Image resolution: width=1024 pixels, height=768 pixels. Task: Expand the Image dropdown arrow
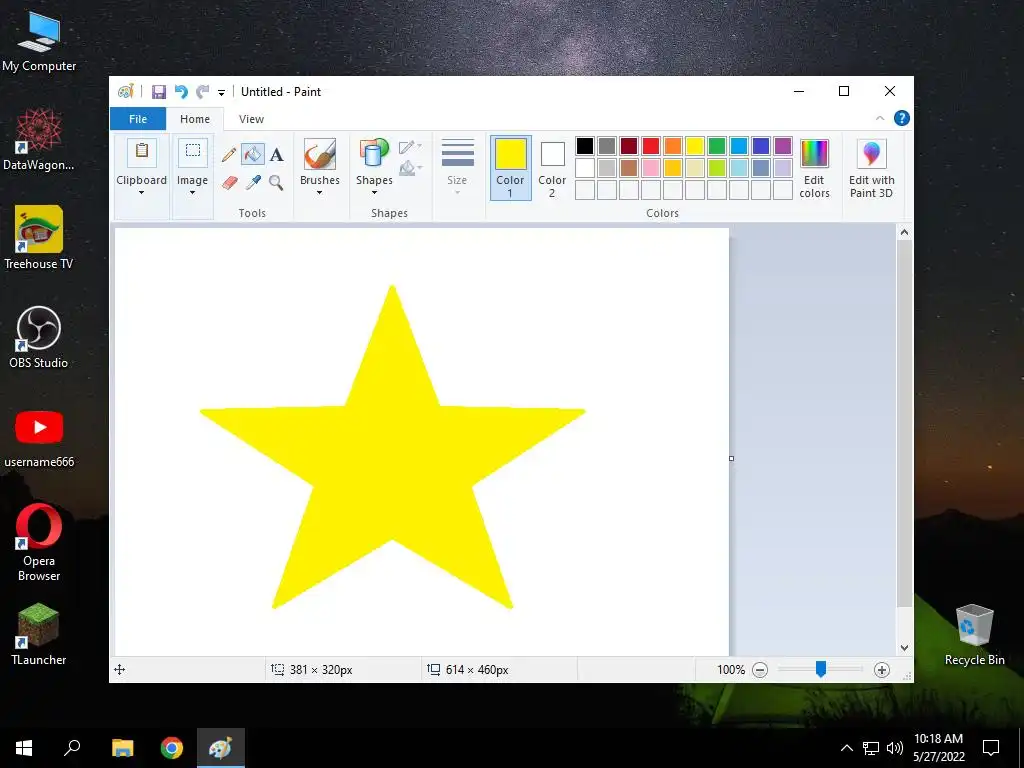[192, 193]
